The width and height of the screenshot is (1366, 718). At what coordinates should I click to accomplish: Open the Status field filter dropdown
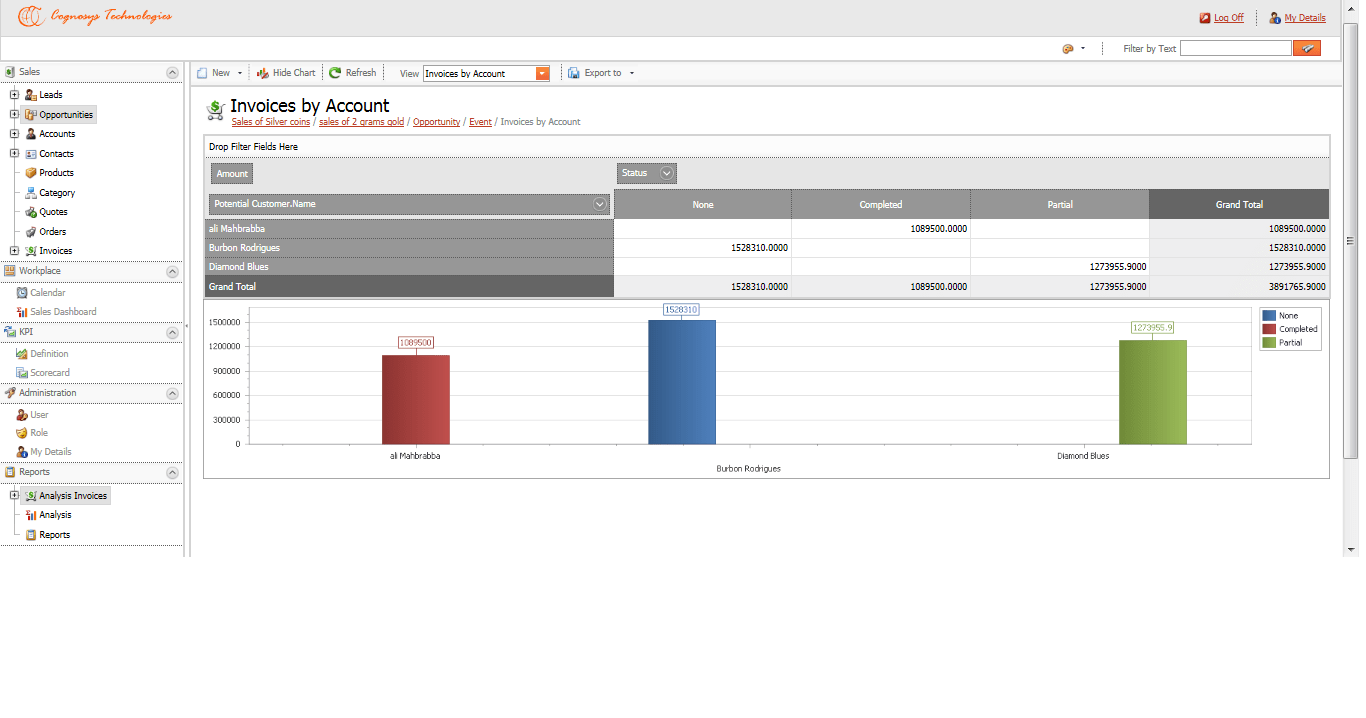pos(667,173)
